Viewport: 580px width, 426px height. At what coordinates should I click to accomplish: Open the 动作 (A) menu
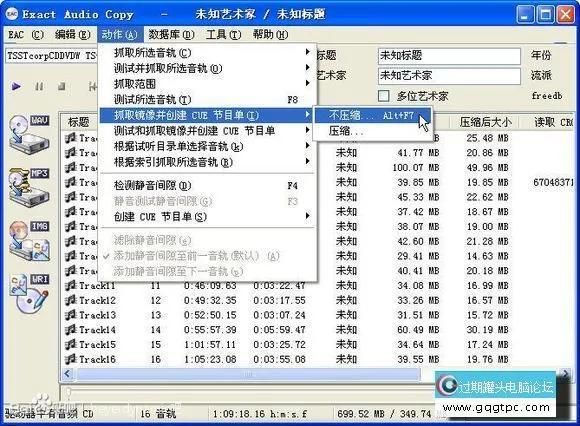pos(119,35)
